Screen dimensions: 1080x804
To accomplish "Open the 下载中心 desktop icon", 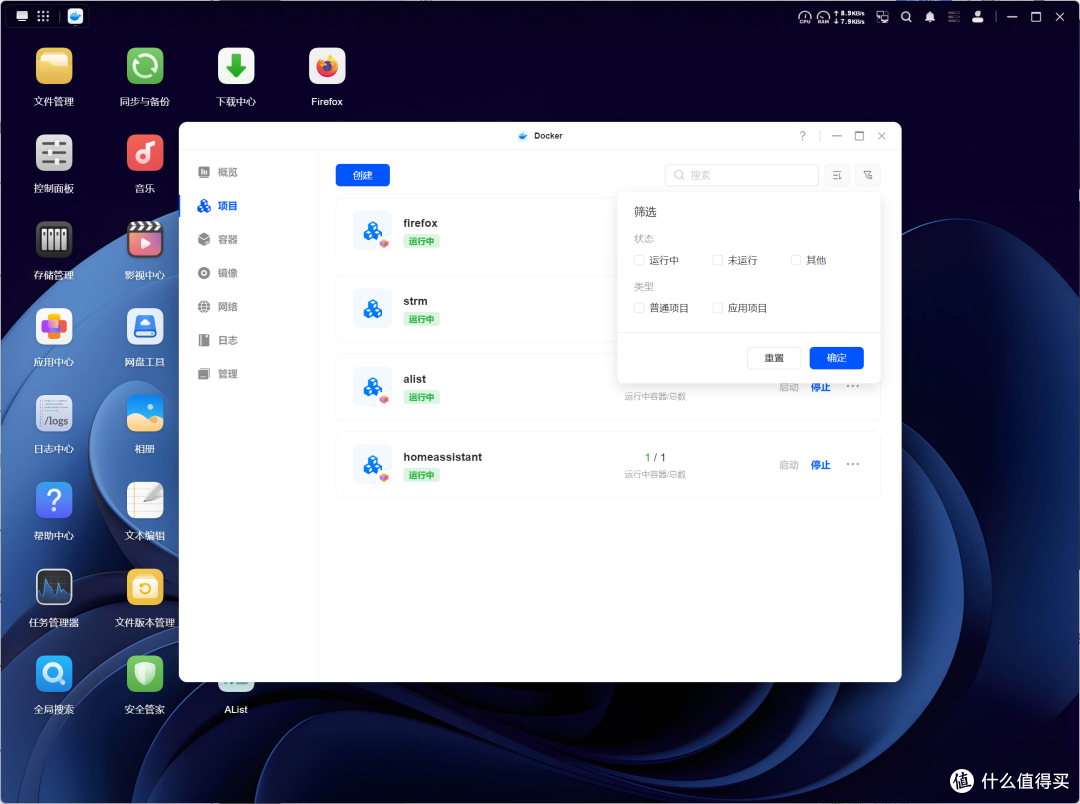I will pos(236,66).
